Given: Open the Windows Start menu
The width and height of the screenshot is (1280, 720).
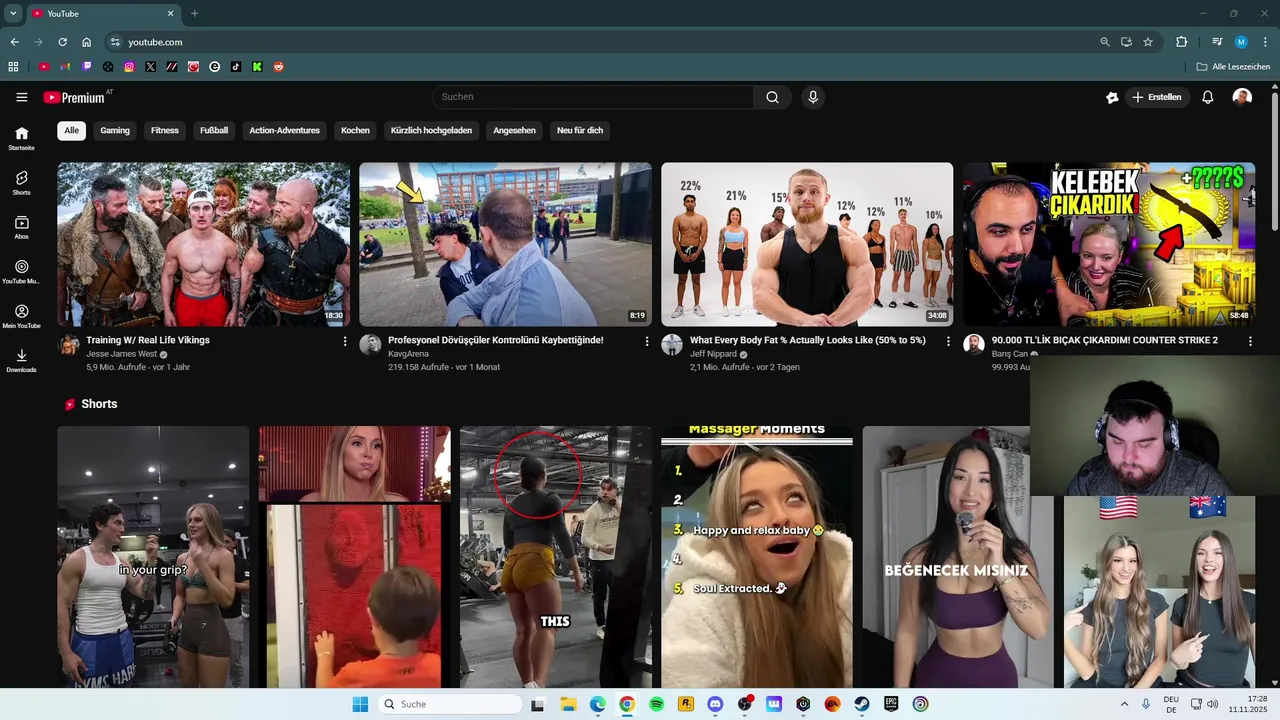Looking at the screenshot, I should click(x=360, y=704).
